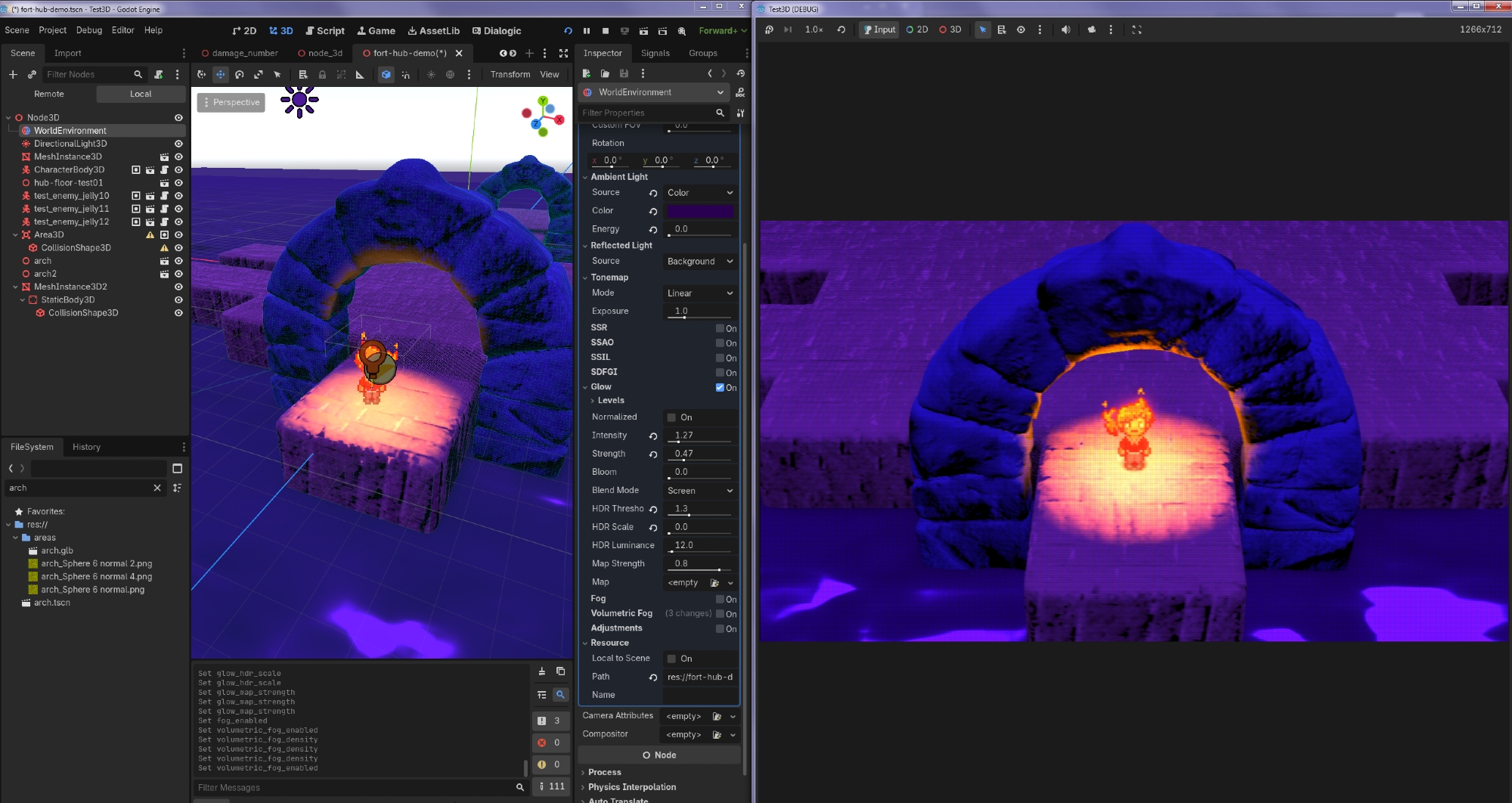Viewport: 1512px width, 803px height.
Task: Stop the running project
Action: tap(606, 31)
